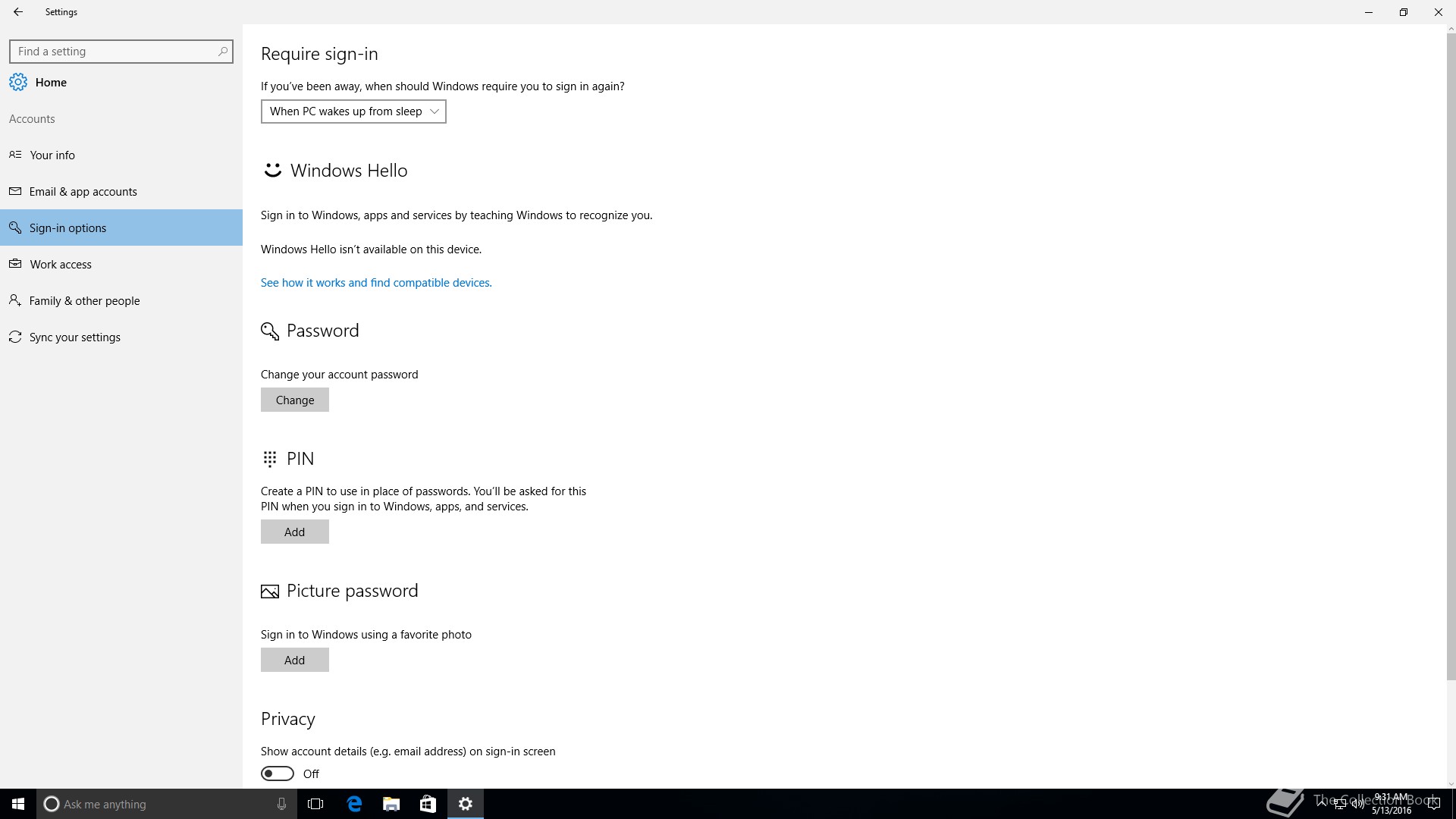
Task: Click the search magnifier icon
Action: pyautogui.click(x=222, y=52)
